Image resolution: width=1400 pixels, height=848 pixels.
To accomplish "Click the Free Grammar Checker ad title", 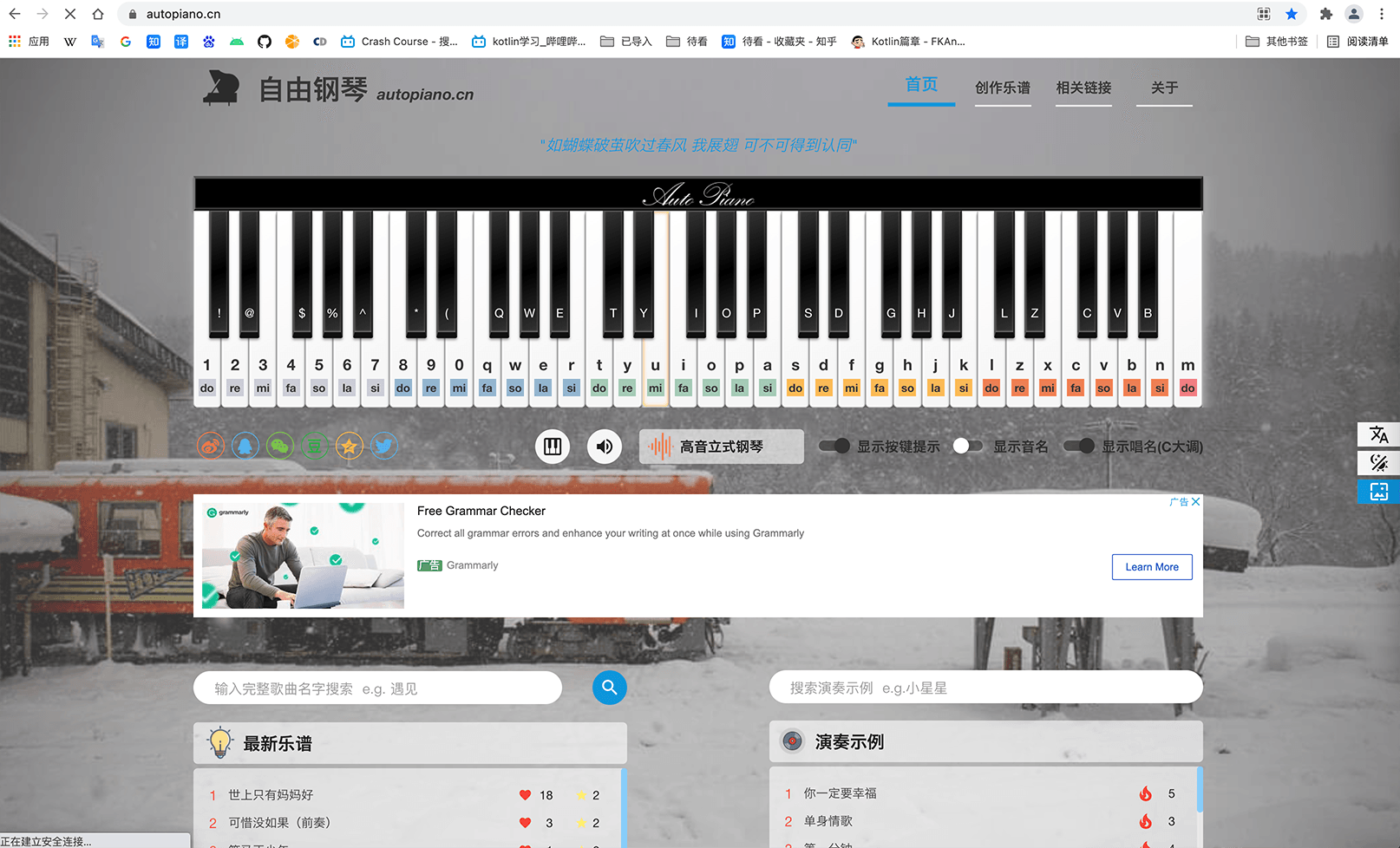I will [481, 511].
